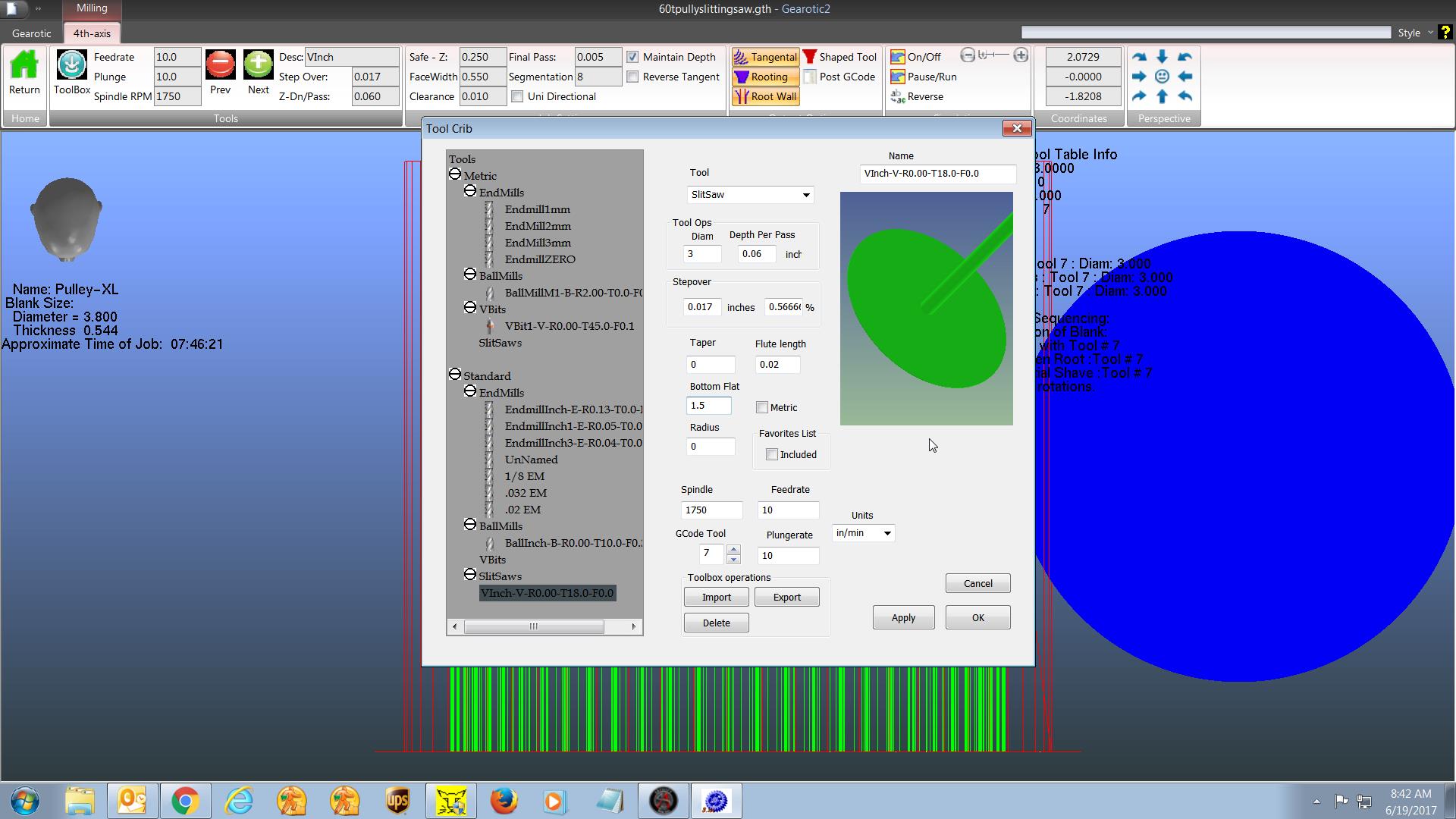The width and height of the screenshot is (1456, 819).
Task: Click the tool tree horizontal scrollbar
Action: pos(533,626)
